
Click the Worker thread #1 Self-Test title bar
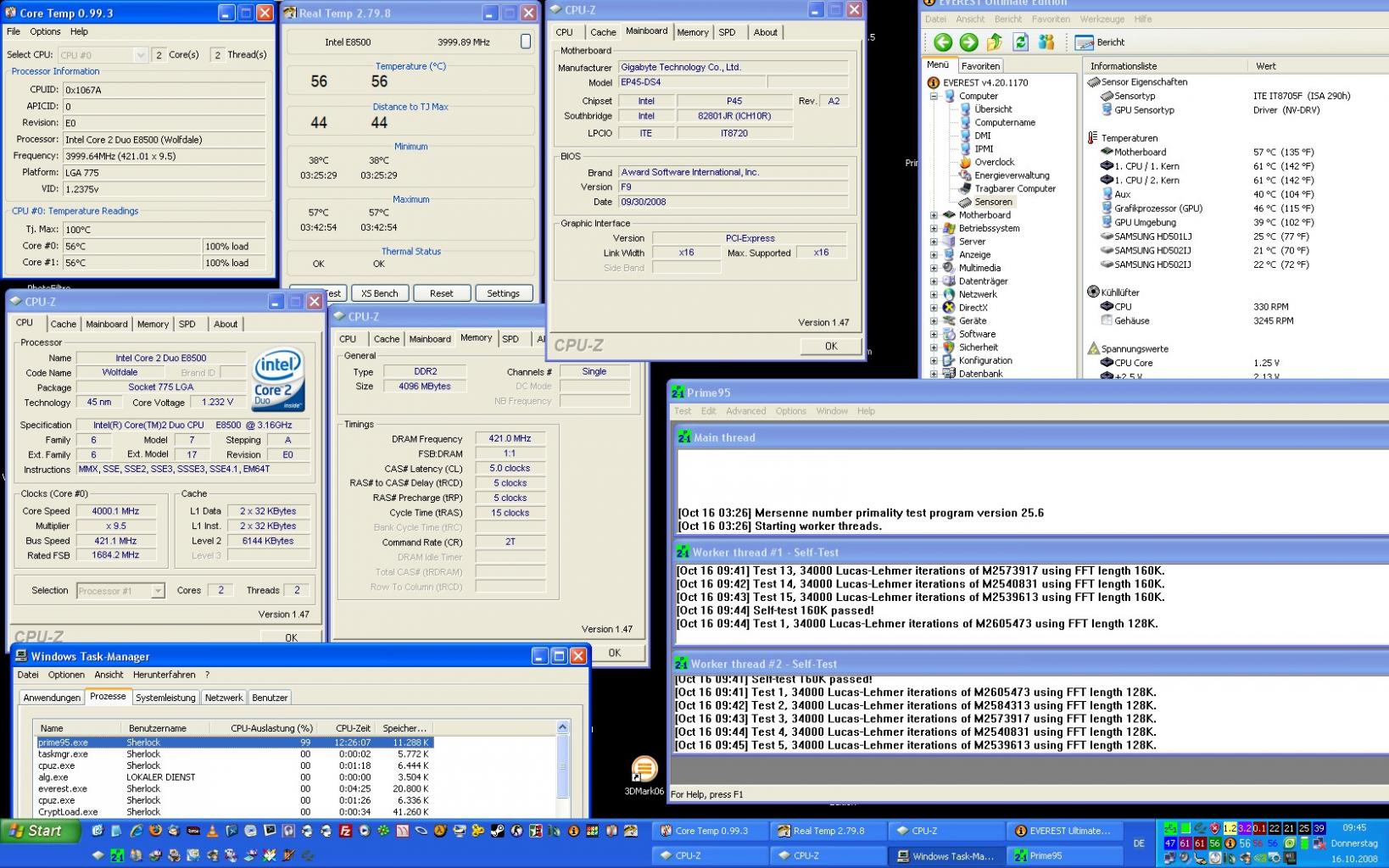click(1030, 552)
